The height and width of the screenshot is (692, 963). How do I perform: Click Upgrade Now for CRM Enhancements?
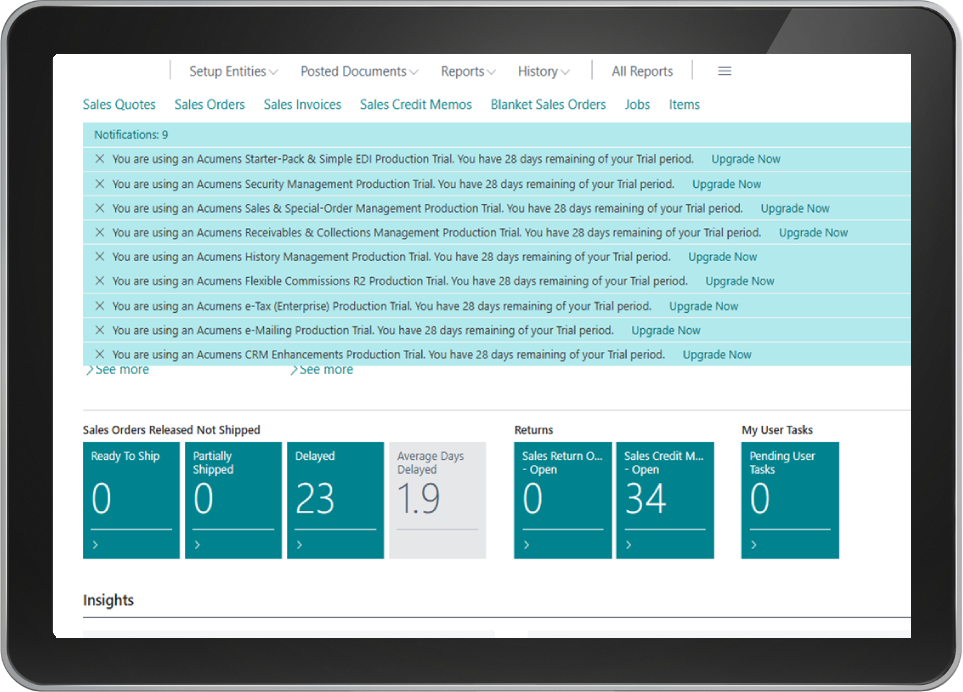[x=717, y=354]
